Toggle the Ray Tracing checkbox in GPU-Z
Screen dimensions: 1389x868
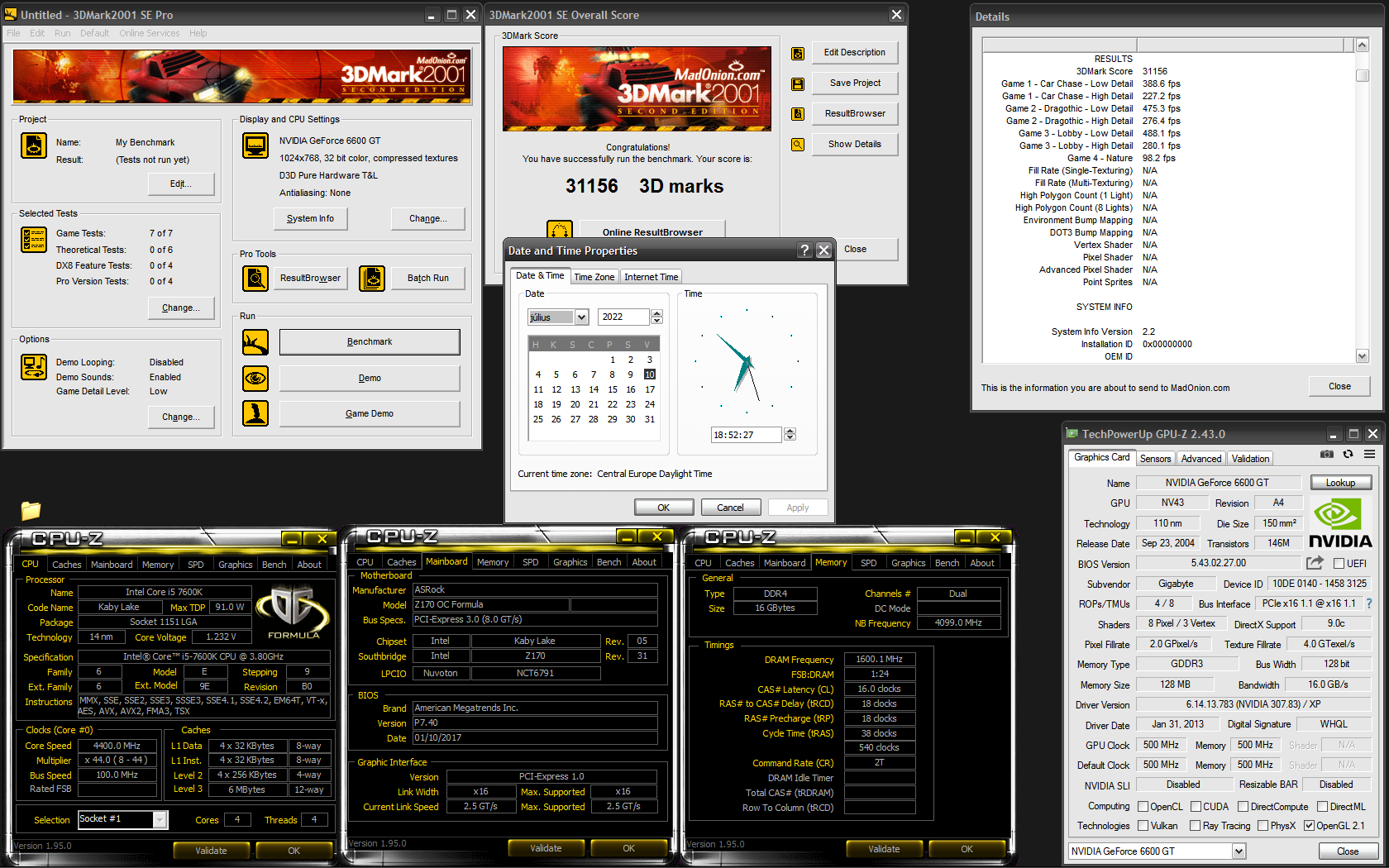1195,826
